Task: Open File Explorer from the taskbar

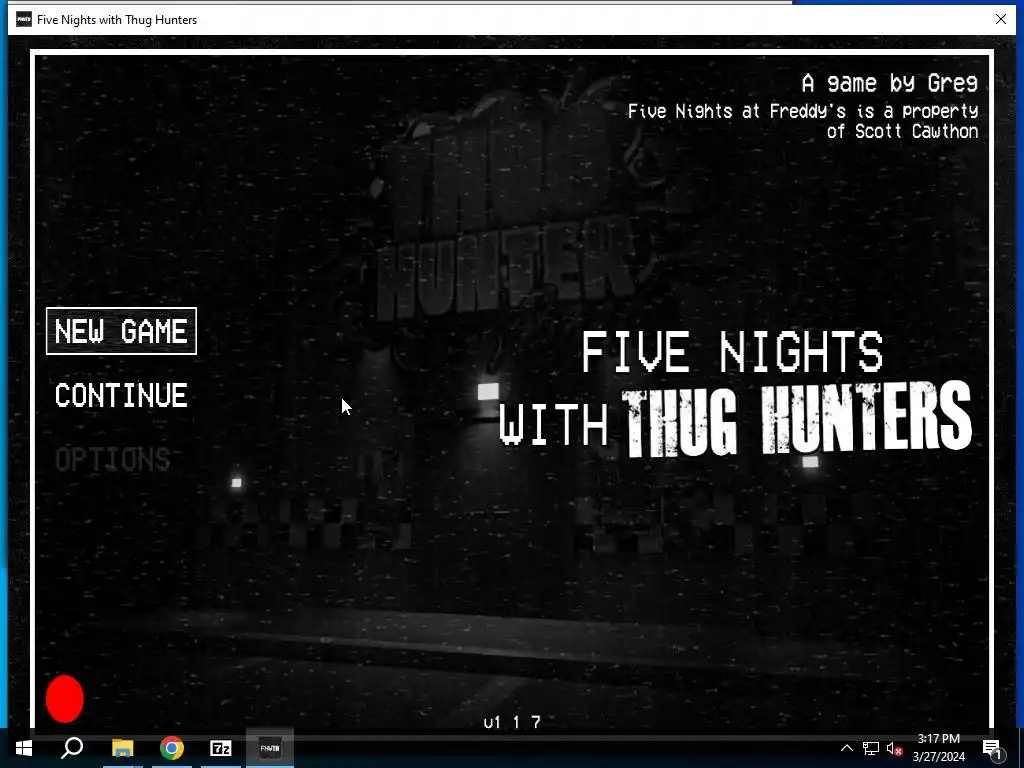Action: click(122, 748)
